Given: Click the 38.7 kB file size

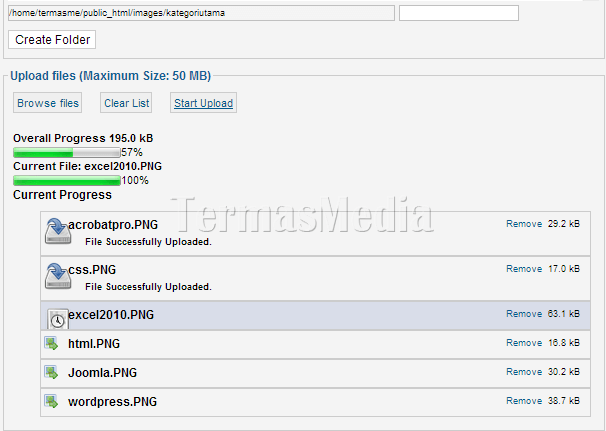Looking at the screenshot, I should pyautogui.click(x=563, y=400).
